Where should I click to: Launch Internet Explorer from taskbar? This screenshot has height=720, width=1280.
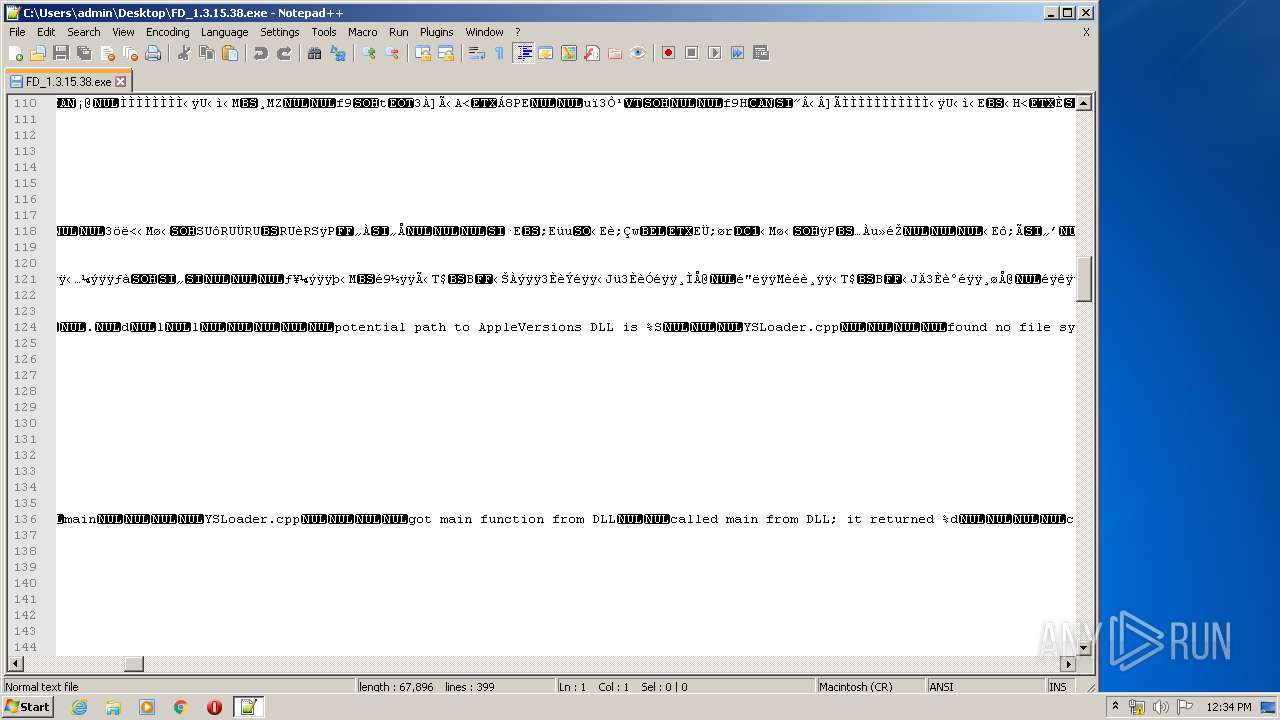[79, 707]
